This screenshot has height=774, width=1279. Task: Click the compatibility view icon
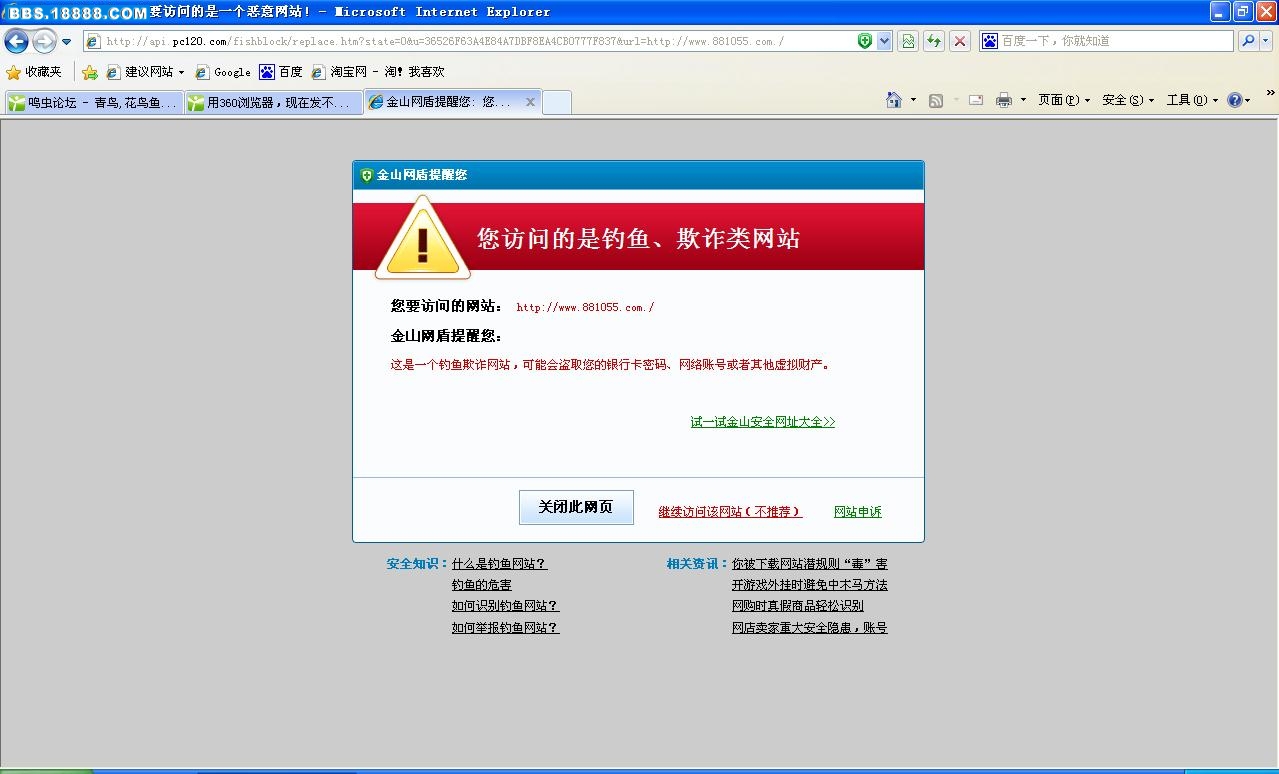pos(908,41)
